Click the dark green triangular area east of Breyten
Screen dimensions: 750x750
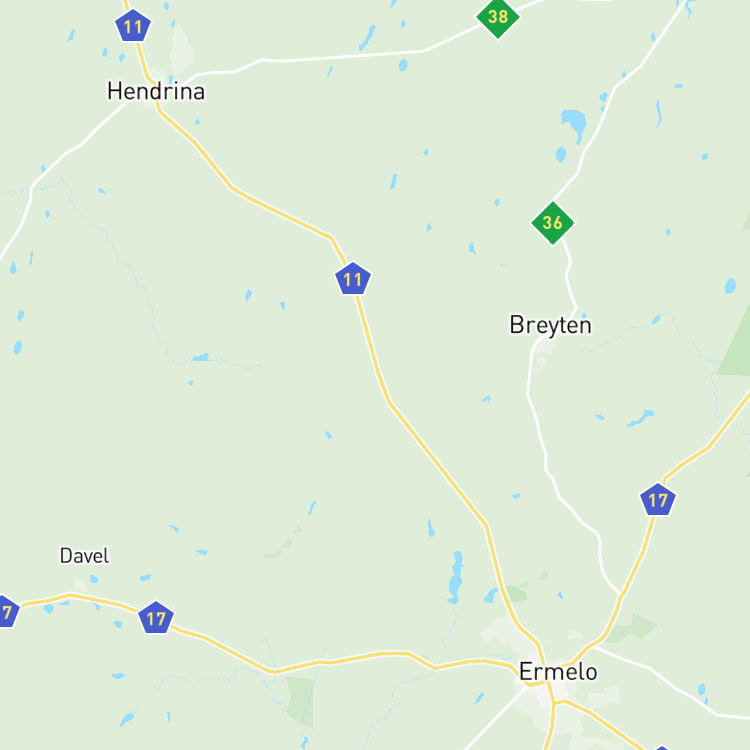(736, 342)
